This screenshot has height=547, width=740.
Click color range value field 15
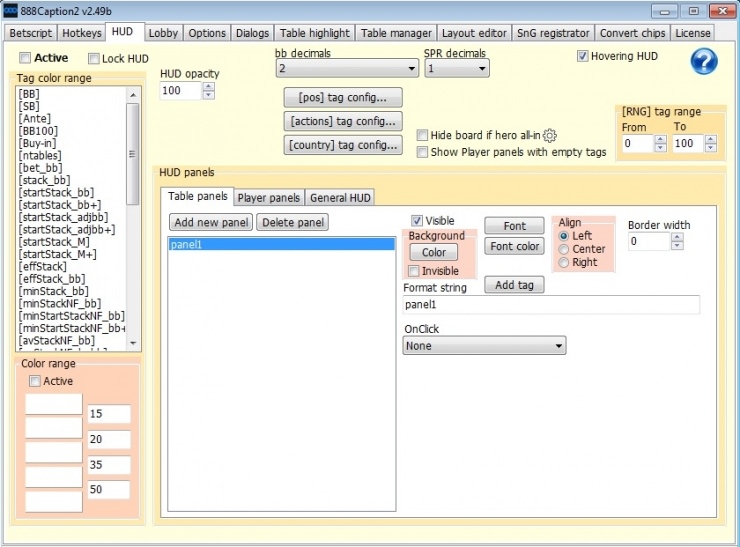tap(109, 414)
